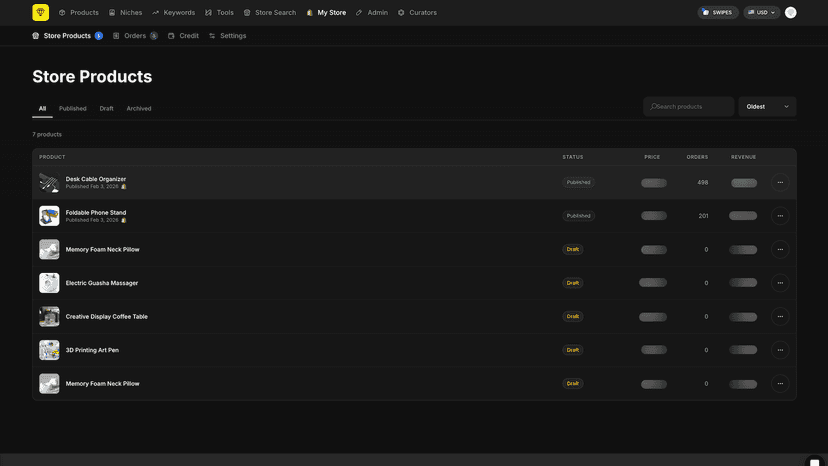
Task: Open Tools menu
Action: click(x=219, y=13)
